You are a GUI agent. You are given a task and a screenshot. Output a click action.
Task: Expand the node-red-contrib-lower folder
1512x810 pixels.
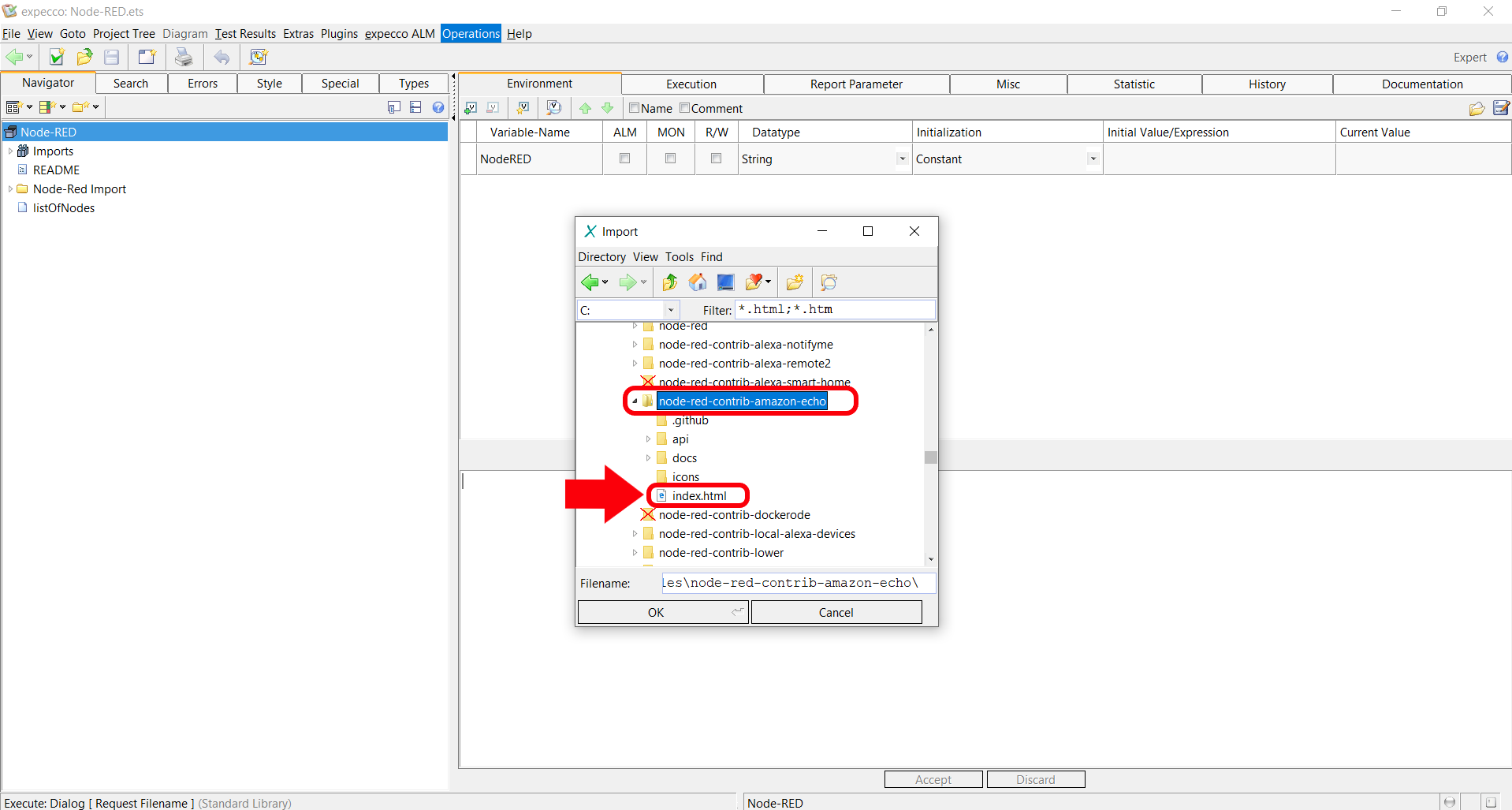(x=635, y=553)
